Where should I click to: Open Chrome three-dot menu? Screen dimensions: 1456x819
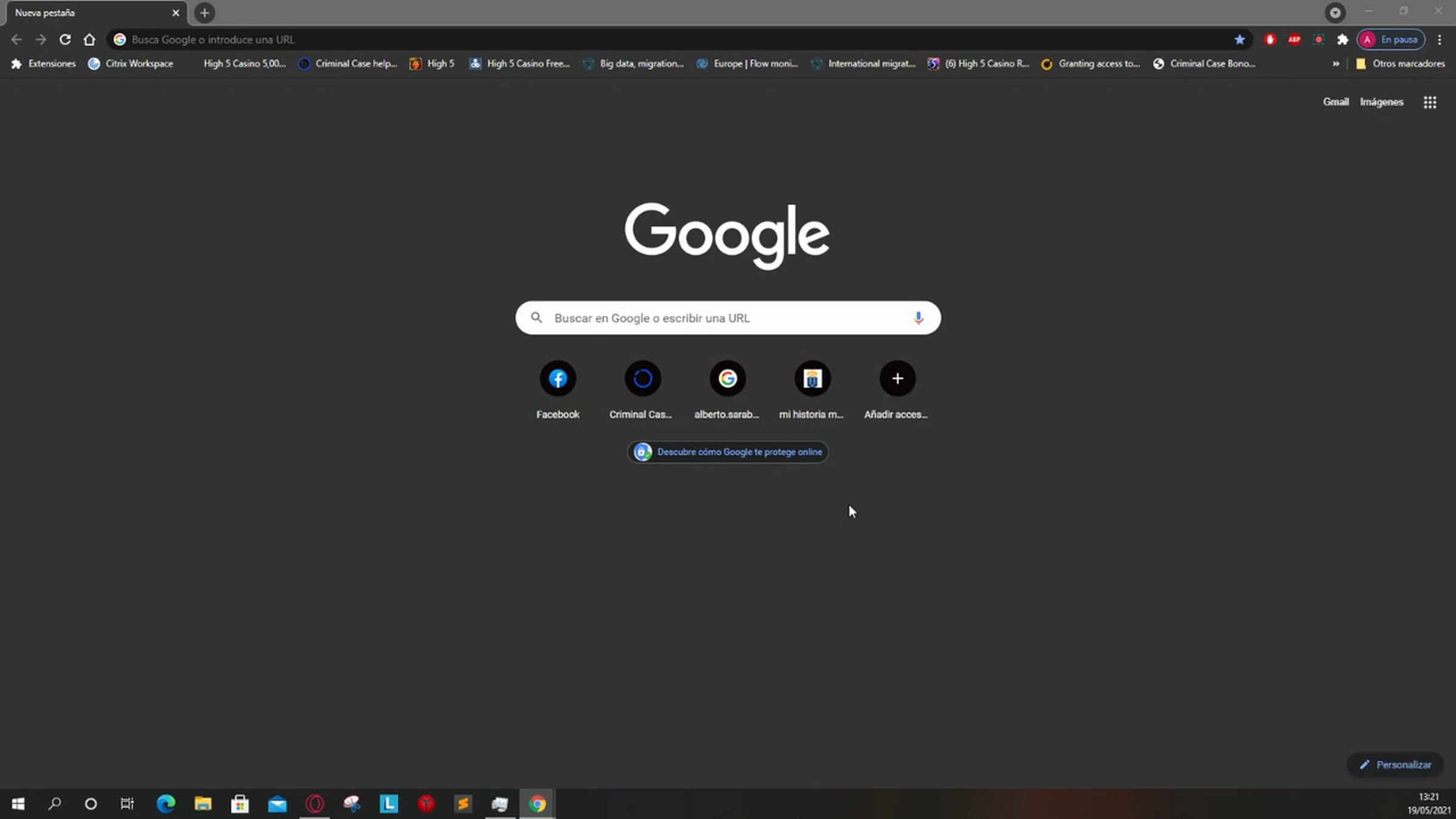(1439, 39)
